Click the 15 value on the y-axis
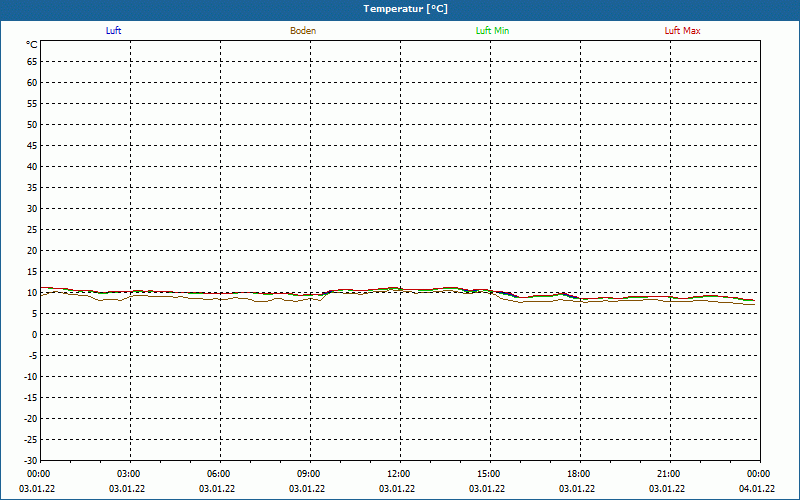800x500 pixels. pyautogui.click(x=32, y=272)
